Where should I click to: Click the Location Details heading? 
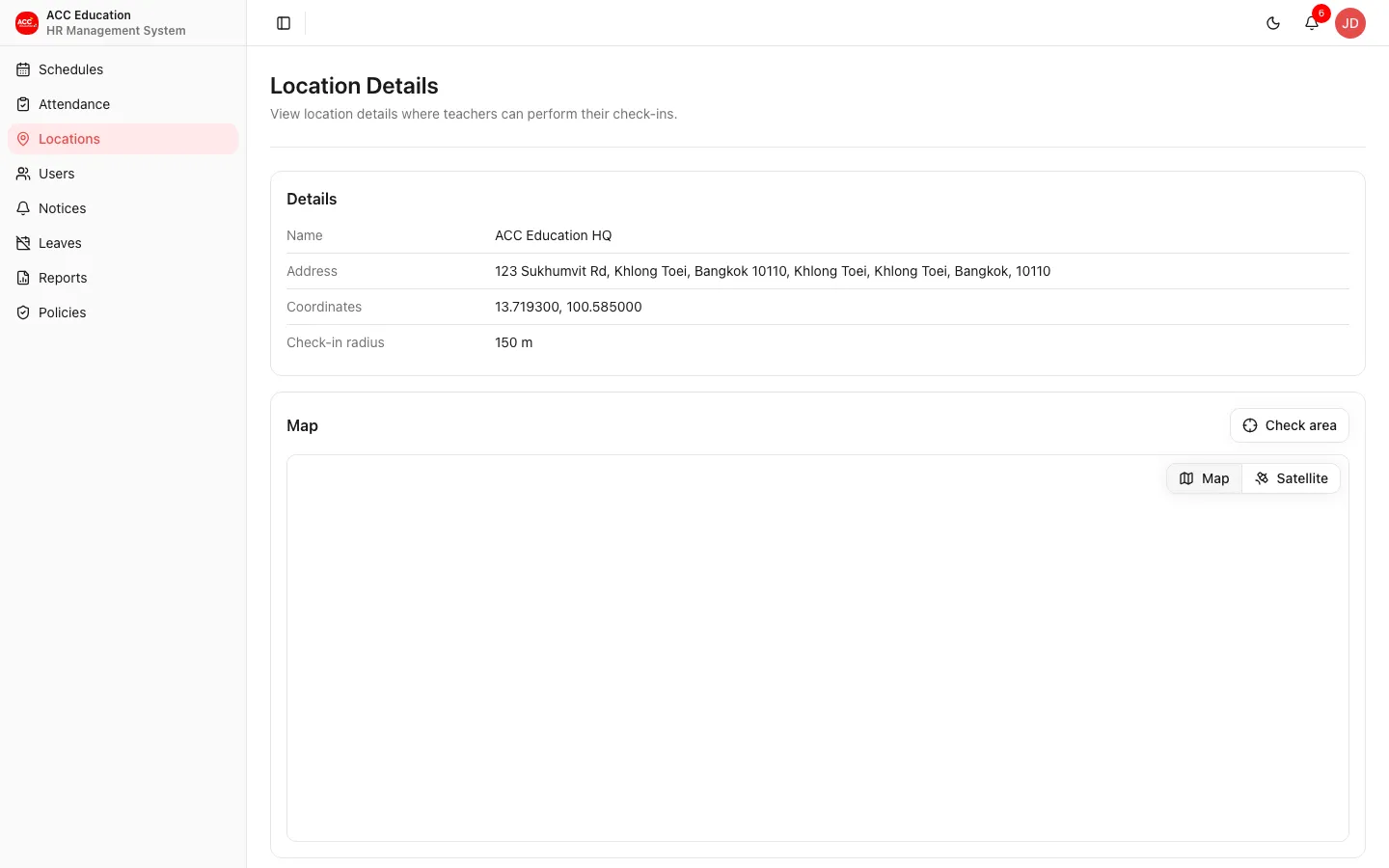click(354, 86)
